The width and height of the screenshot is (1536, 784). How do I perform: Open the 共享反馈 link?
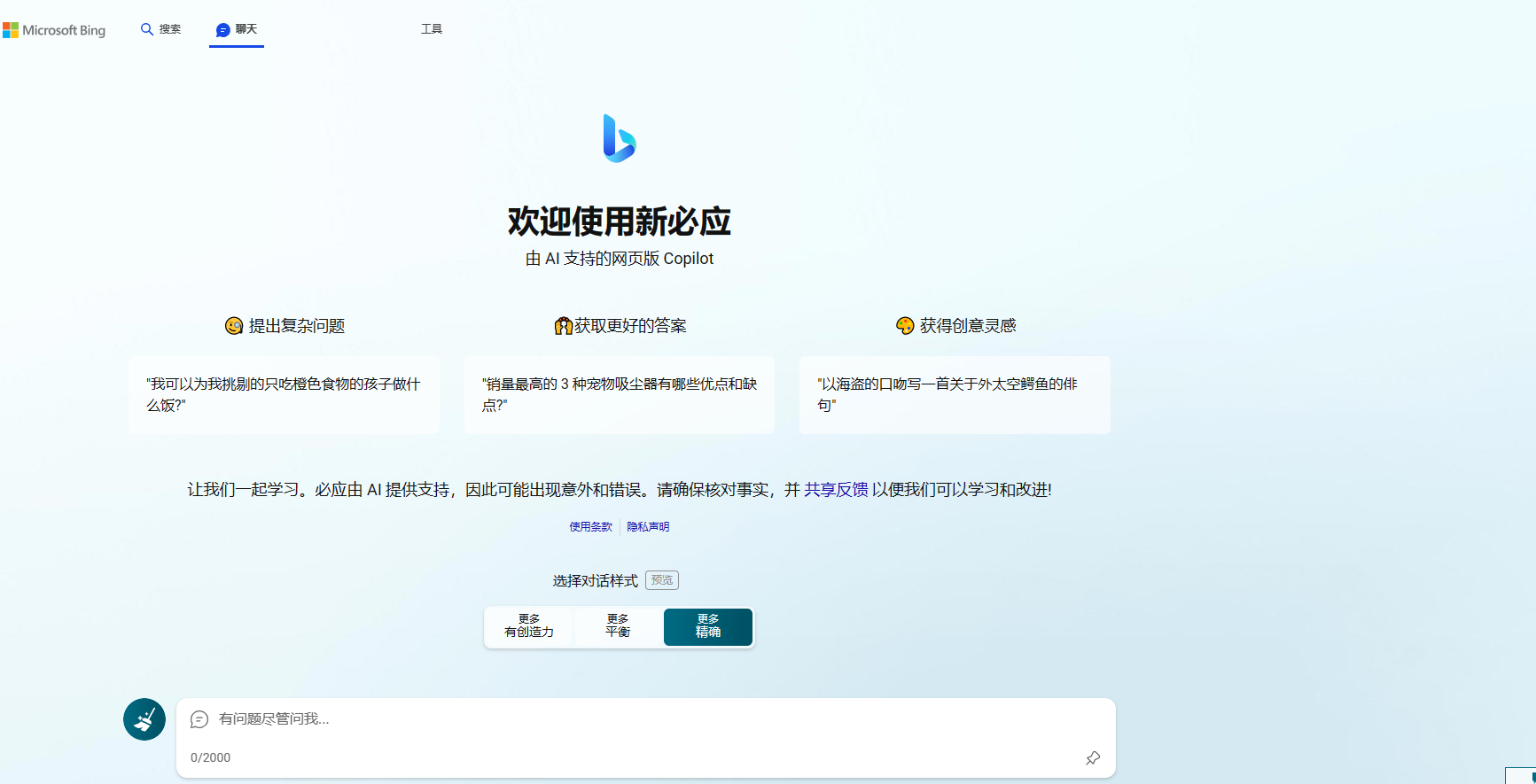click(x=836, y=490)
